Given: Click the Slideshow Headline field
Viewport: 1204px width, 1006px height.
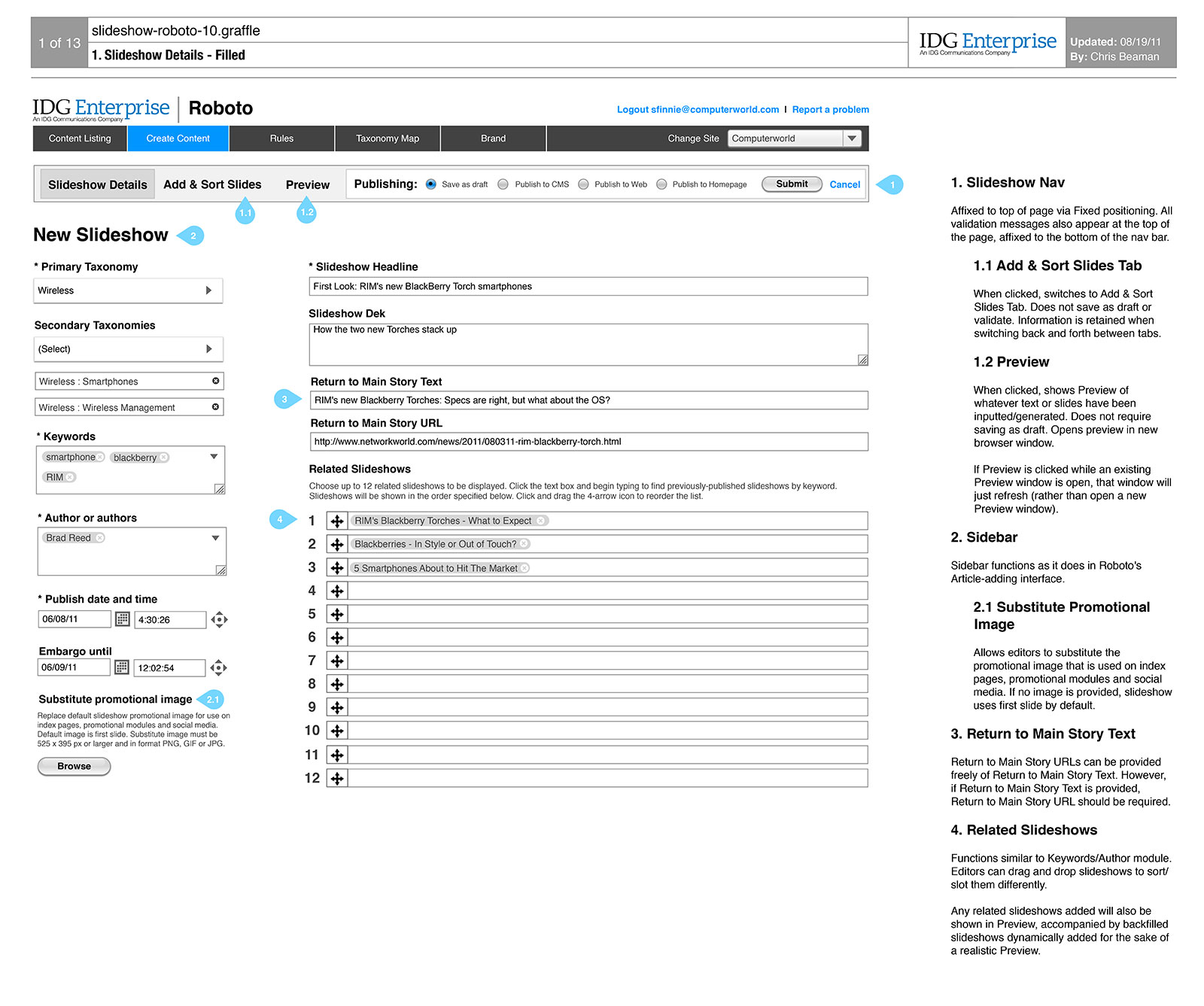Looking at the screenshot, I should click(588, 287).
